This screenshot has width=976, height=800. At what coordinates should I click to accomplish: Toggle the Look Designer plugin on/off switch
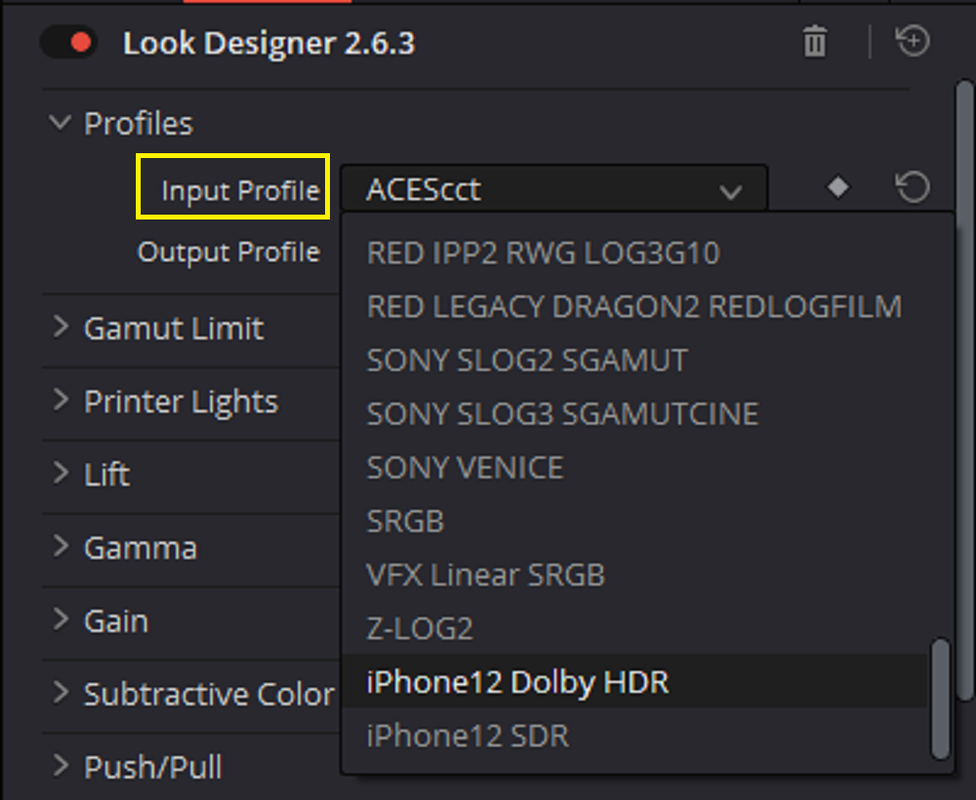[x=68, y=42]
